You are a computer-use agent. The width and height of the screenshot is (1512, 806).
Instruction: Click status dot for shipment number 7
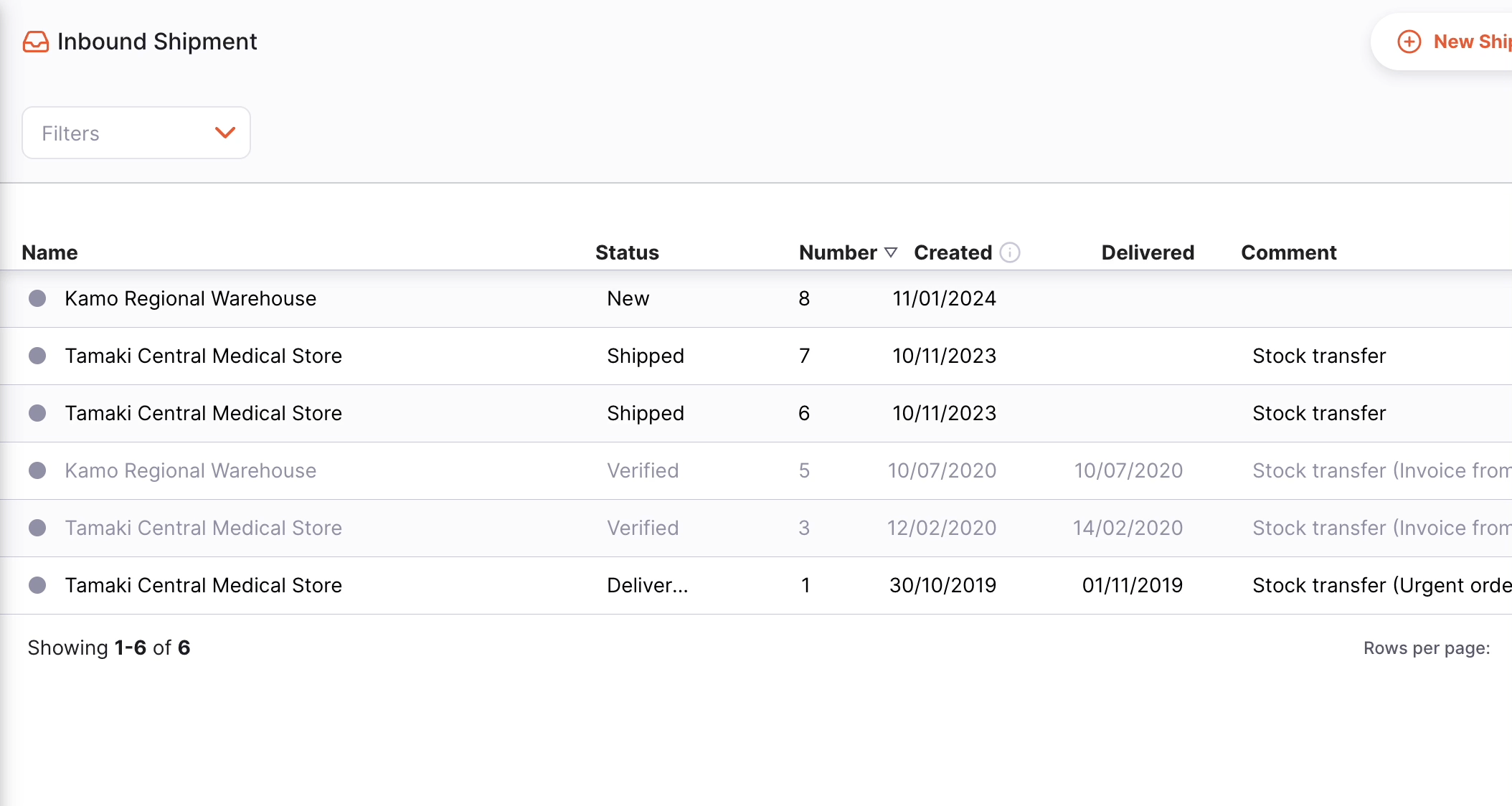click(37, 356)
